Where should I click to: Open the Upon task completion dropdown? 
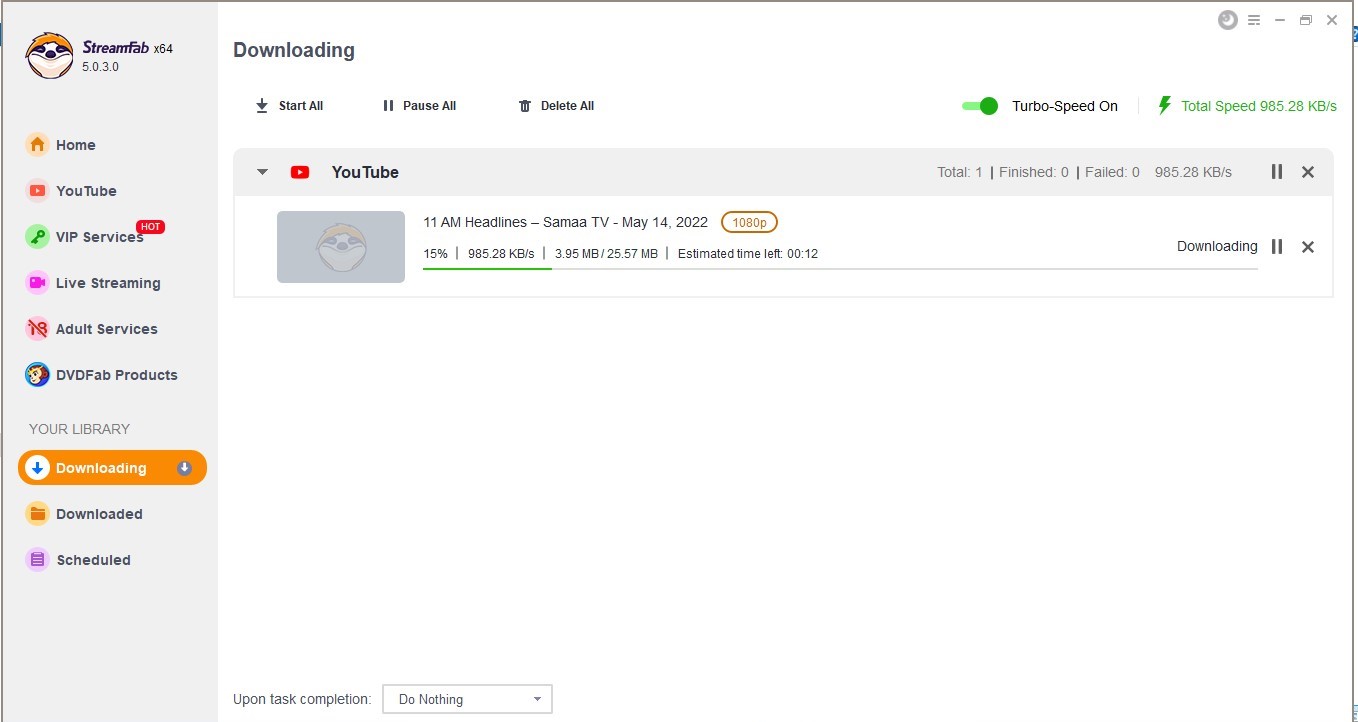[x=467, y=699]
